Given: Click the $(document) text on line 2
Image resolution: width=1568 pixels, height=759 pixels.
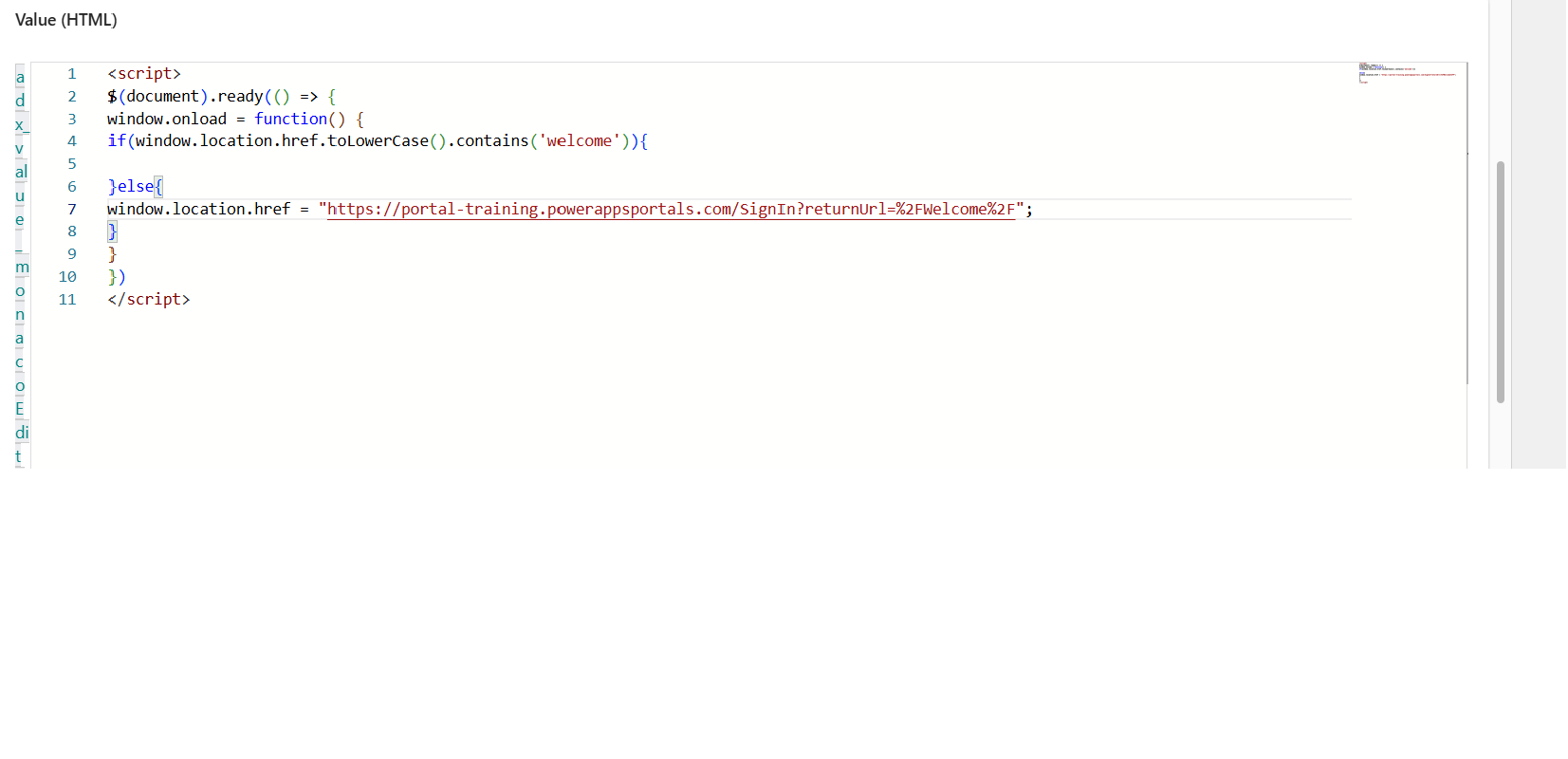Looking at the screenshot, I should tap(157, 97).
